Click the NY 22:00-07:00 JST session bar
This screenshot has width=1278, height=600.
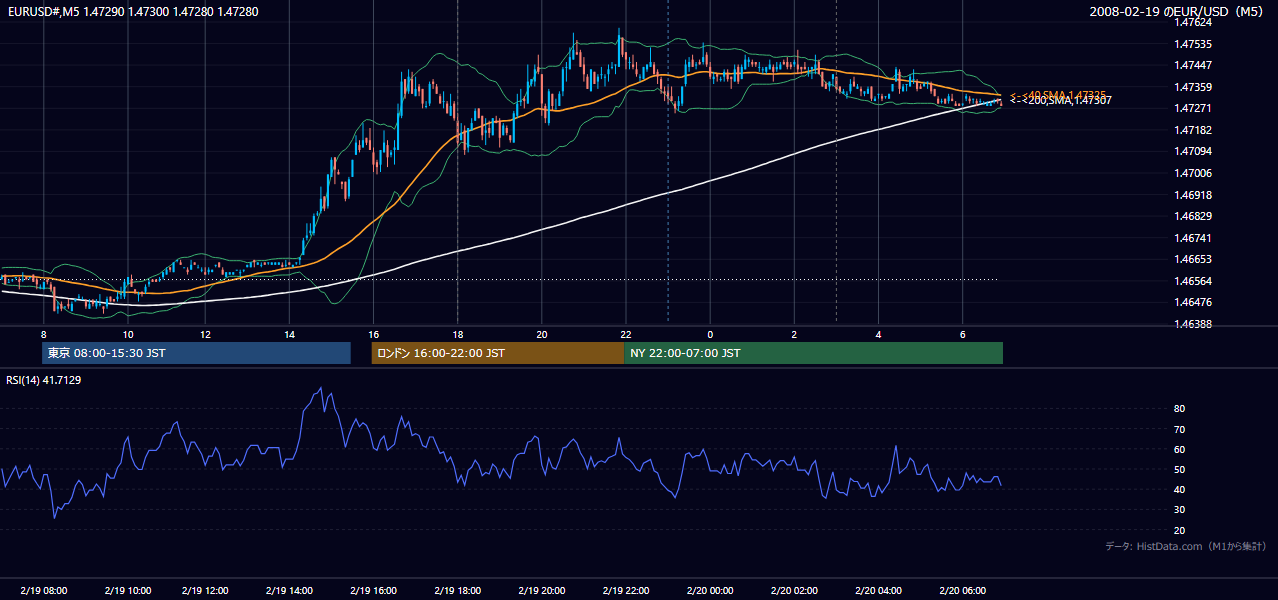click(x=813, y=353)
